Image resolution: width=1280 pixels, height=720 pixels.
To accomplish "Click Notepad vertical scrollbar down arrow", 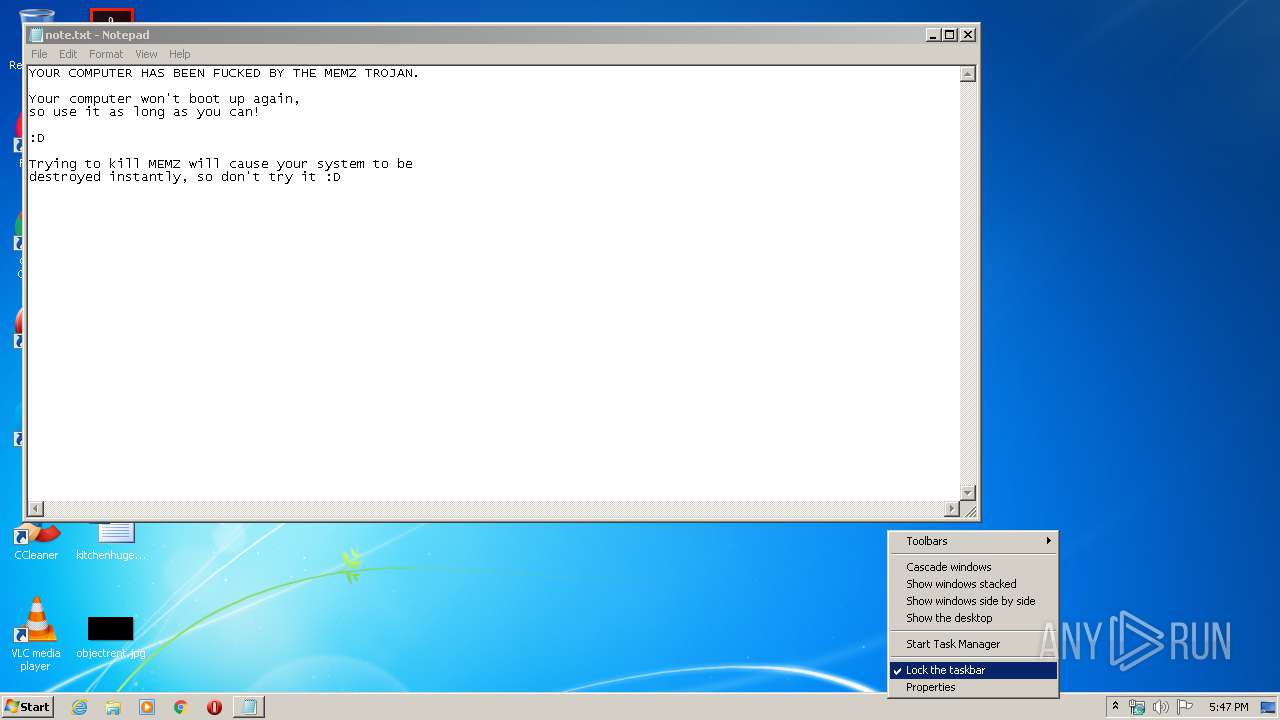I will pos(967,493).
